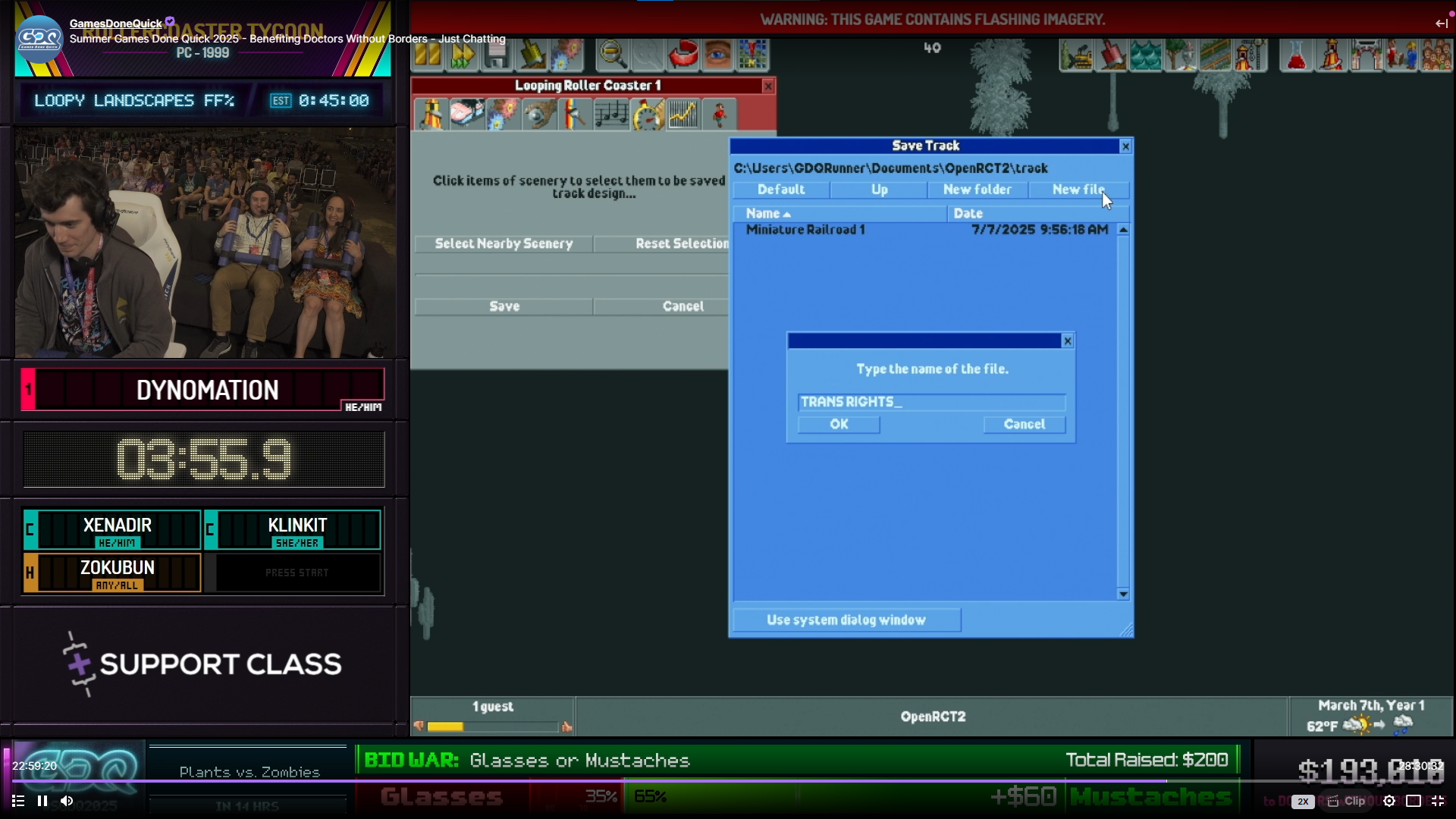Click the video progress seek bar
The image size is (1456, 819).
[x=728, y=781]
